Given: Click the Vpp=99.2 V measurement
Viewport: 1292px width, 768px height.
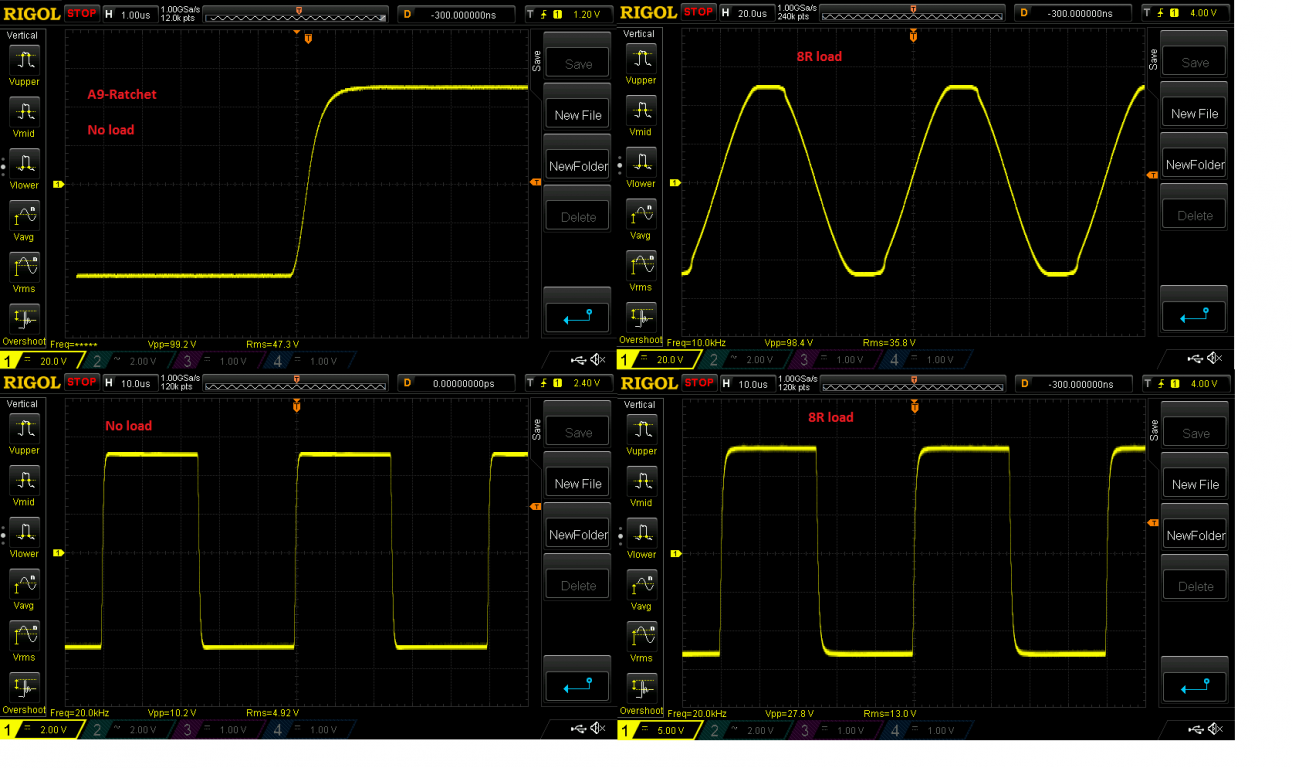Looking at the screenshot, I should [x=173, y=344].
